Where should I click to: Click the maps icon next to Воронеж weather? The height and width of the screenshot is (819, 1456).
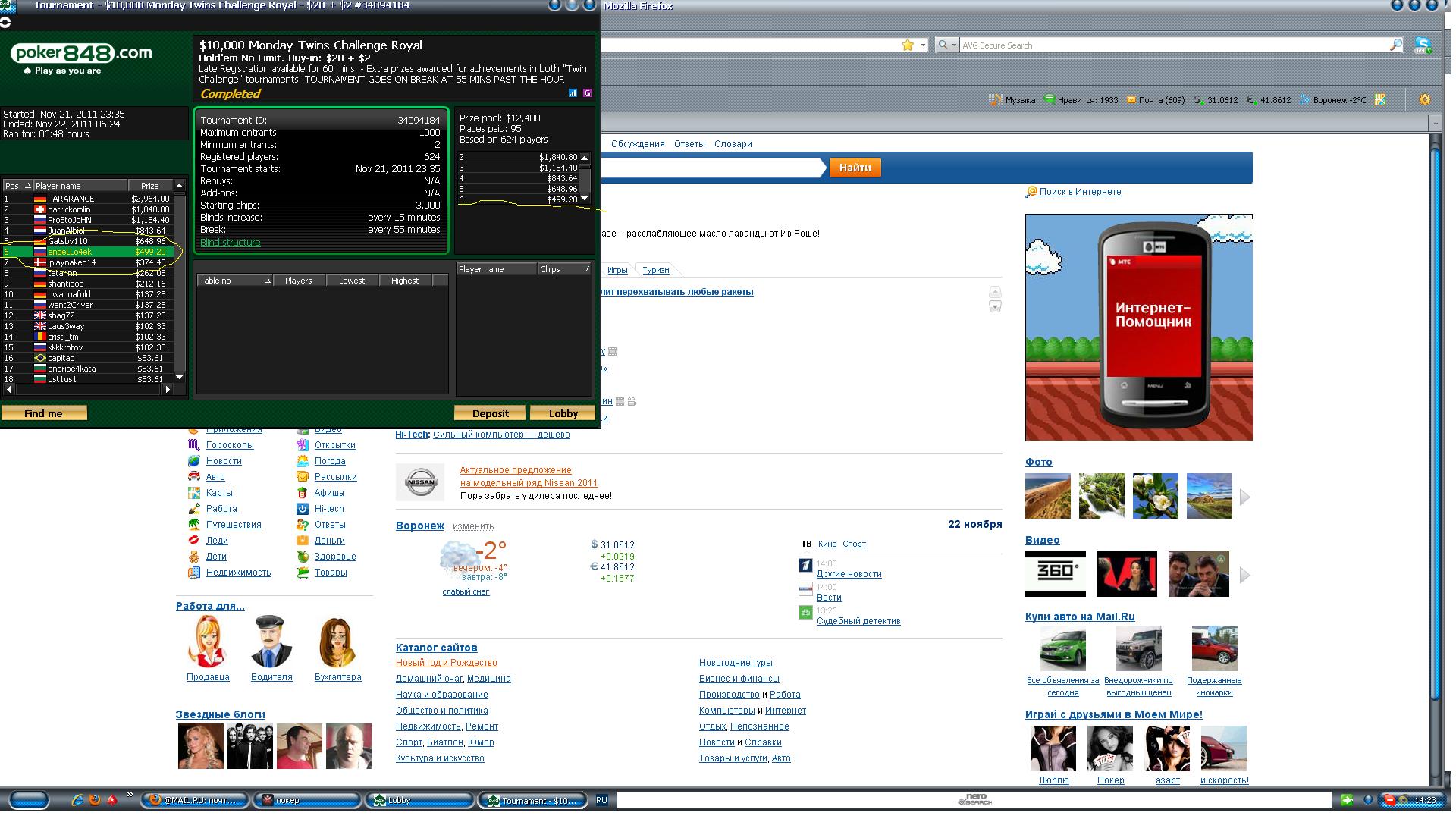click(x=1379, y=99)
